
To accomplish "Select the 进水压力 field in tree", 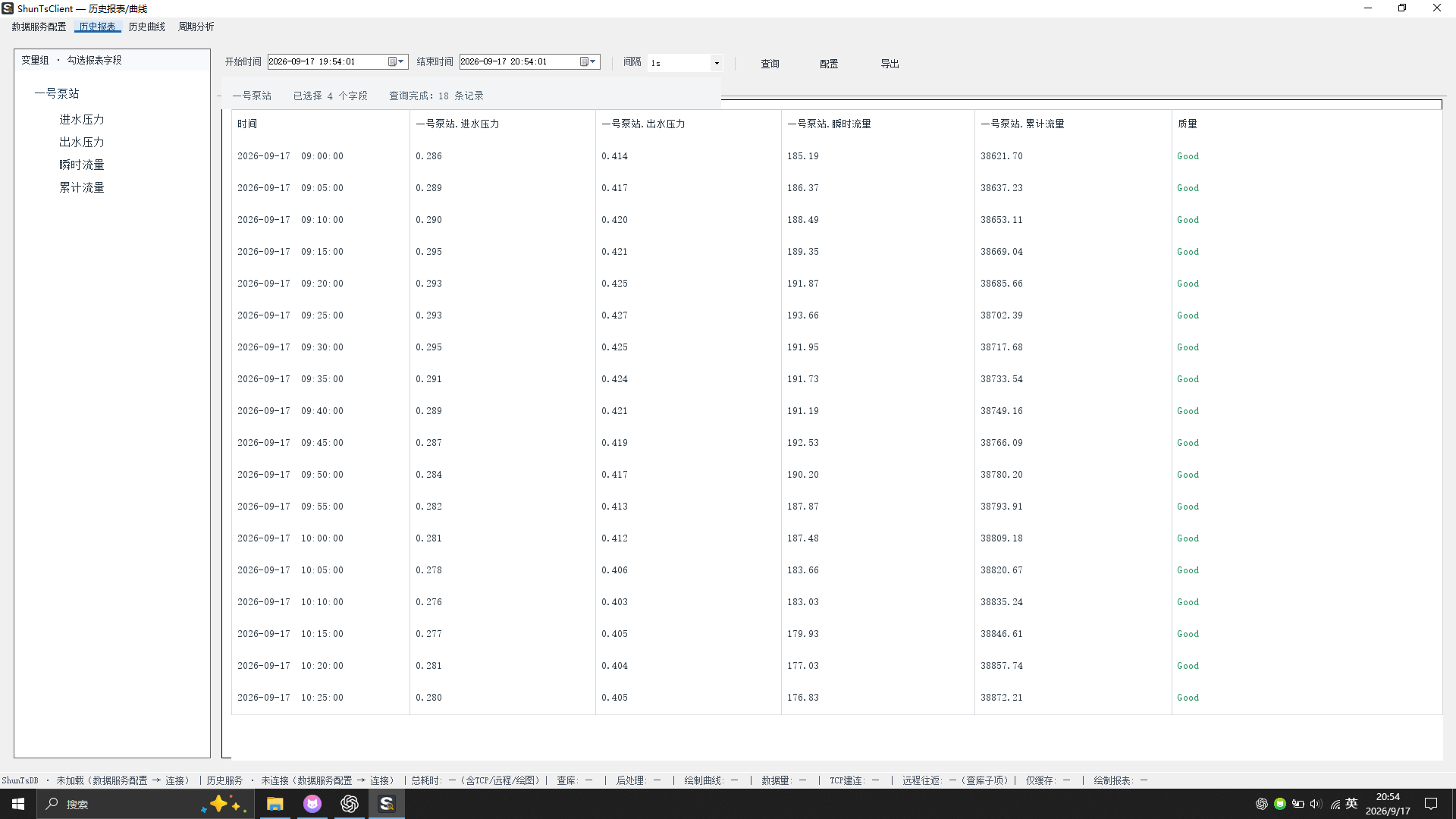I will [82, 119].
